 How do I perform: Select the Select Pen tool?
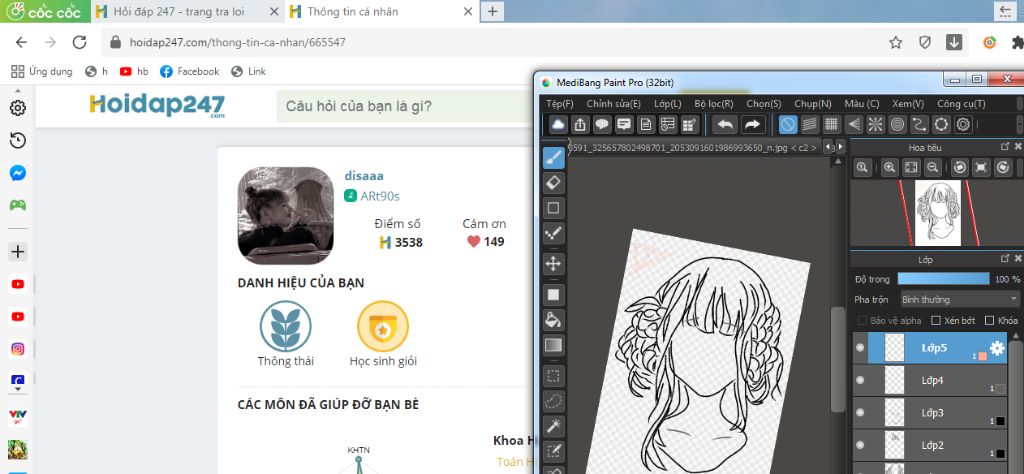pos(554,451)
